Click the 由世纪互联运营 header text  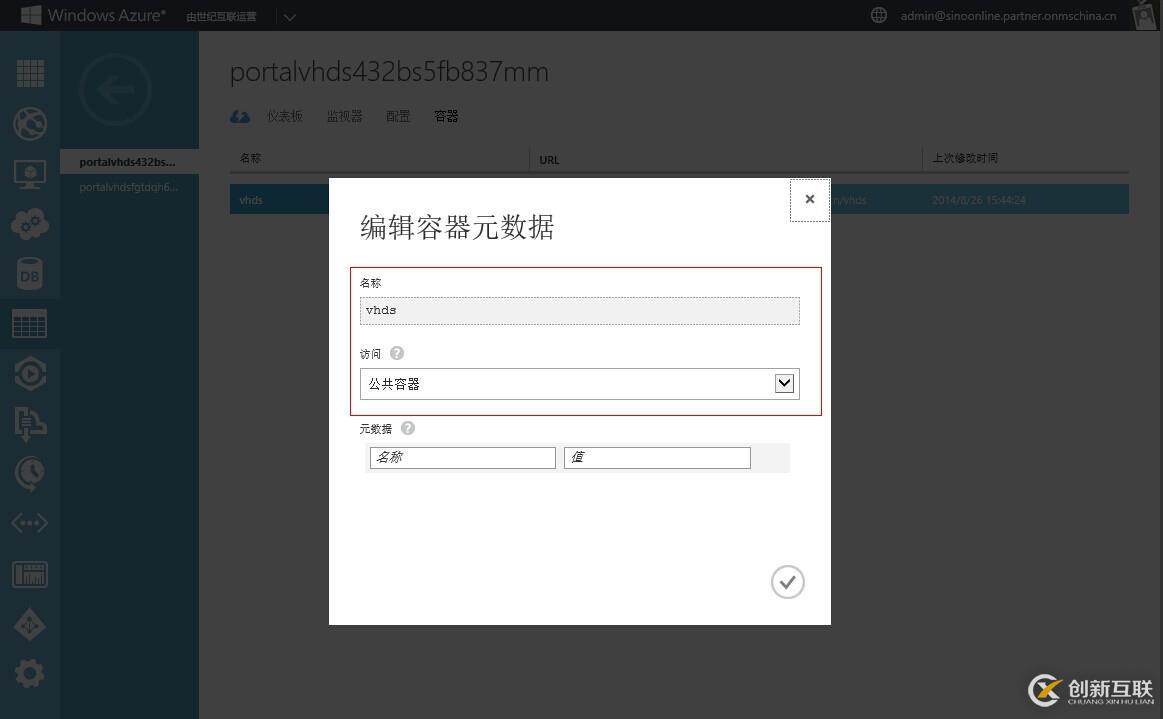point(221,16)
